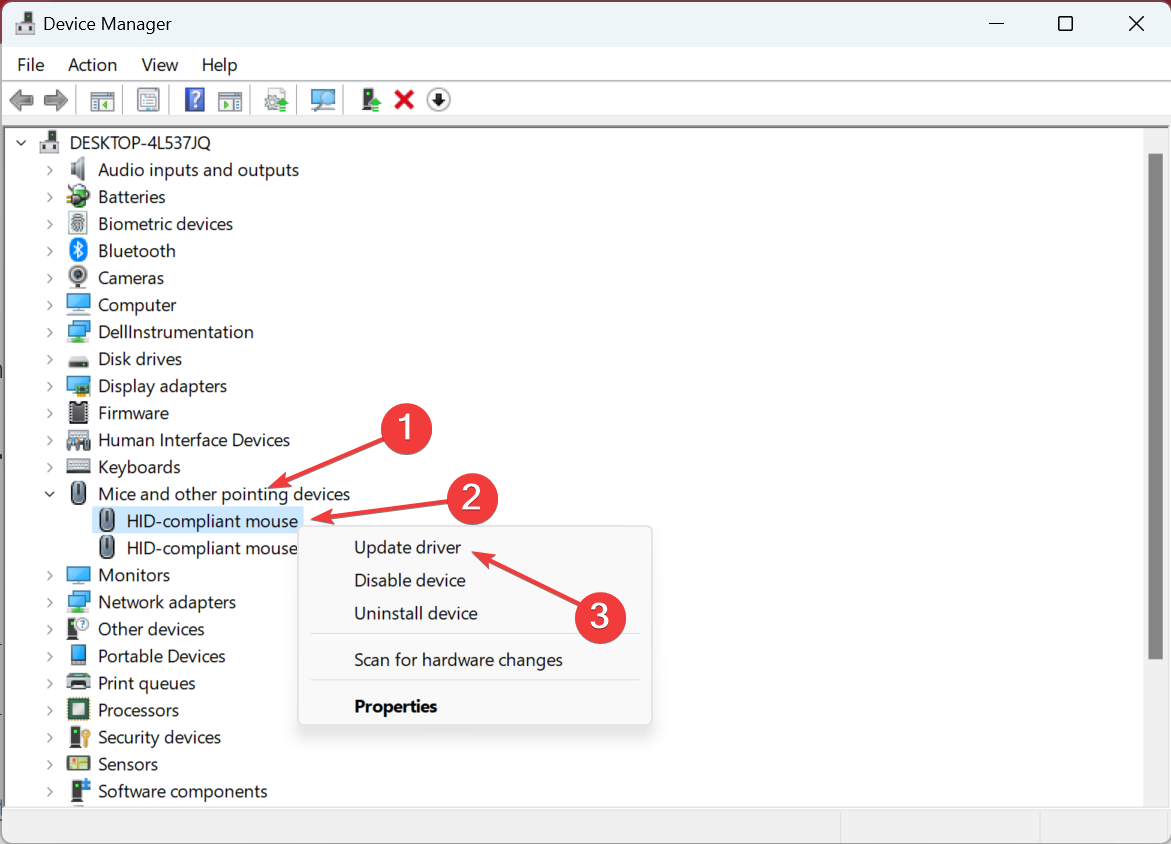1171x844 pixels.
Task: Click the Help toolbar icon with question mark
Action: tap(195, 100)
